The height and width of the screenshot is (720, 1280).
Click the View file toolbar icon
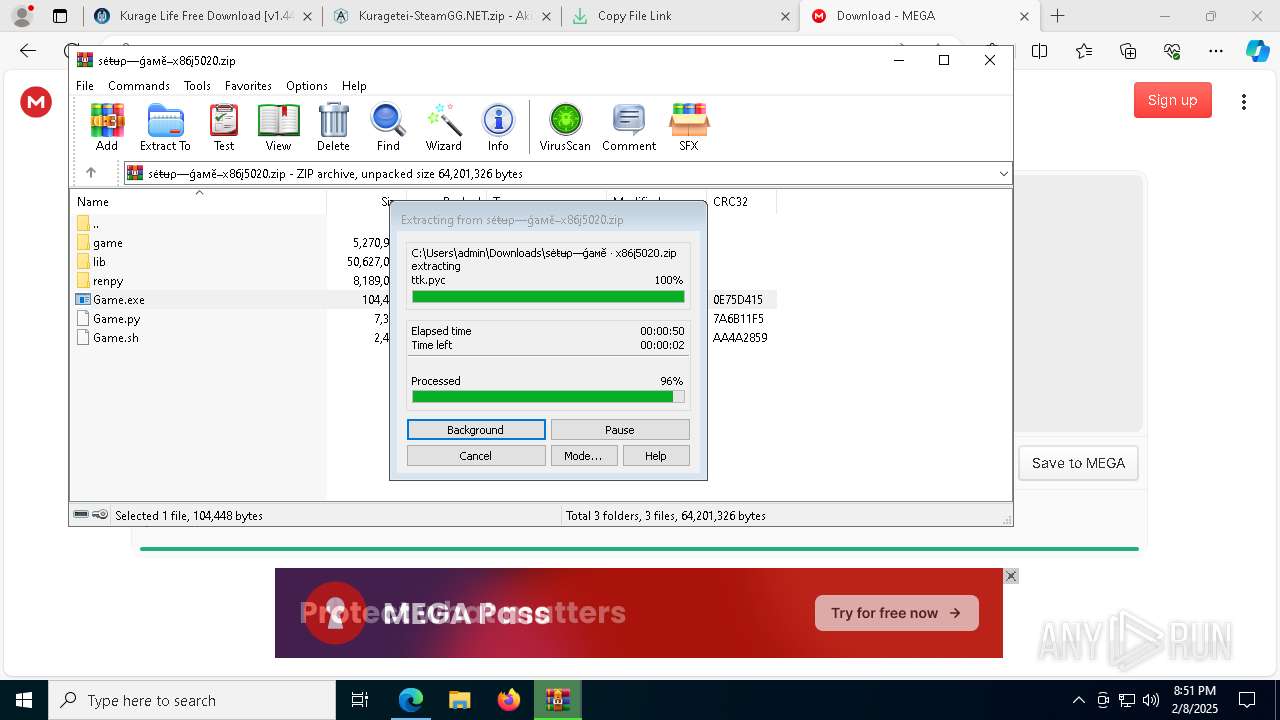point(278,127)
